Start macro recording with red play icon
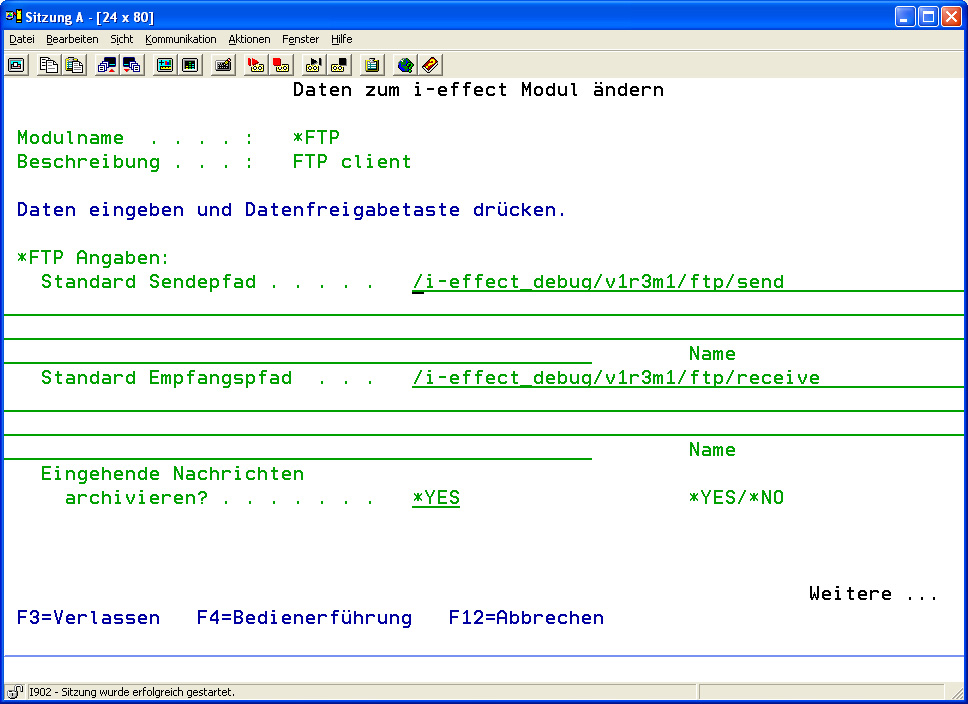Screen dimensions: 968x704 point(255,65)
